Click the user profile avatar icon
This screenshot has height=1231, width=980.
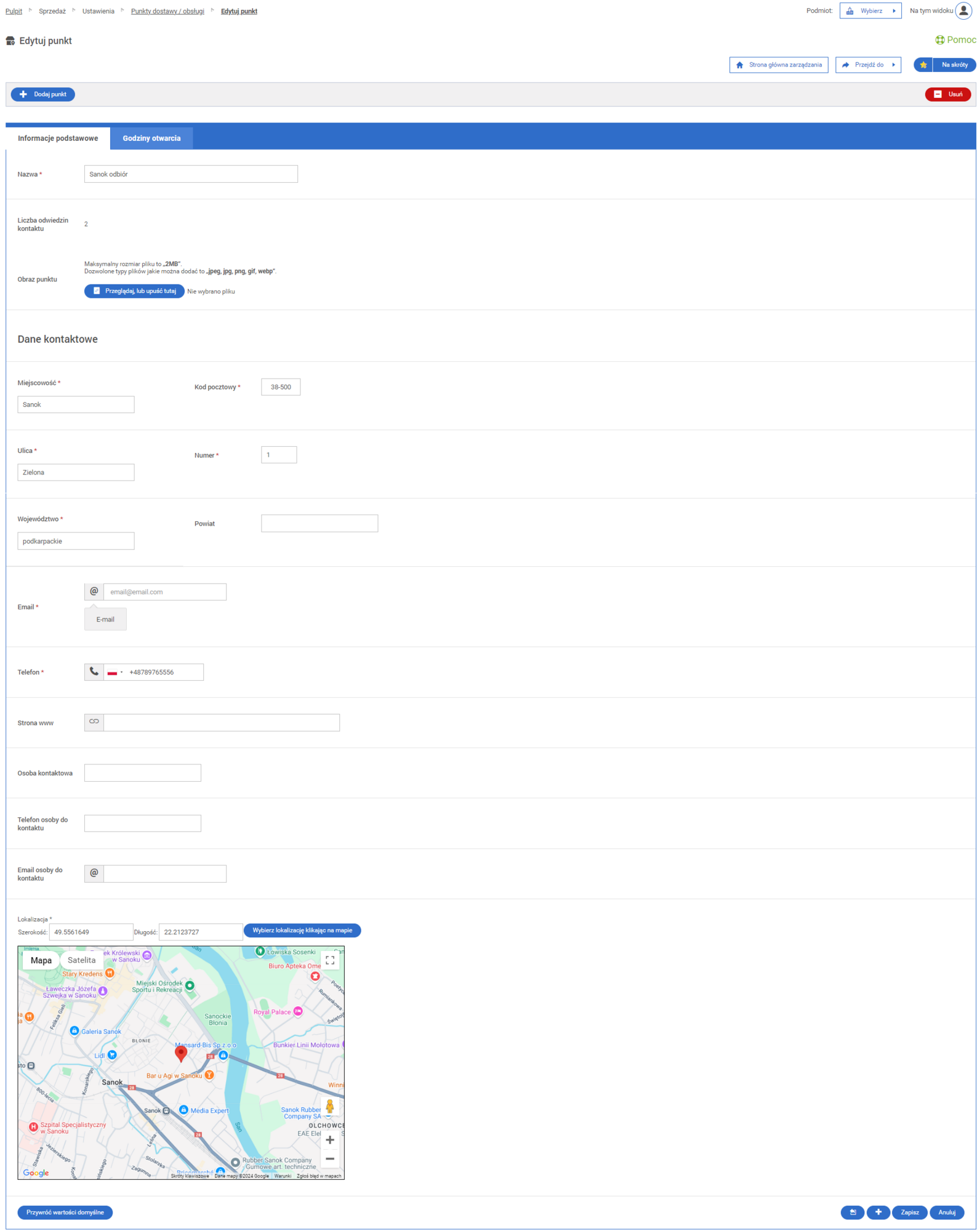pos(963,11)
